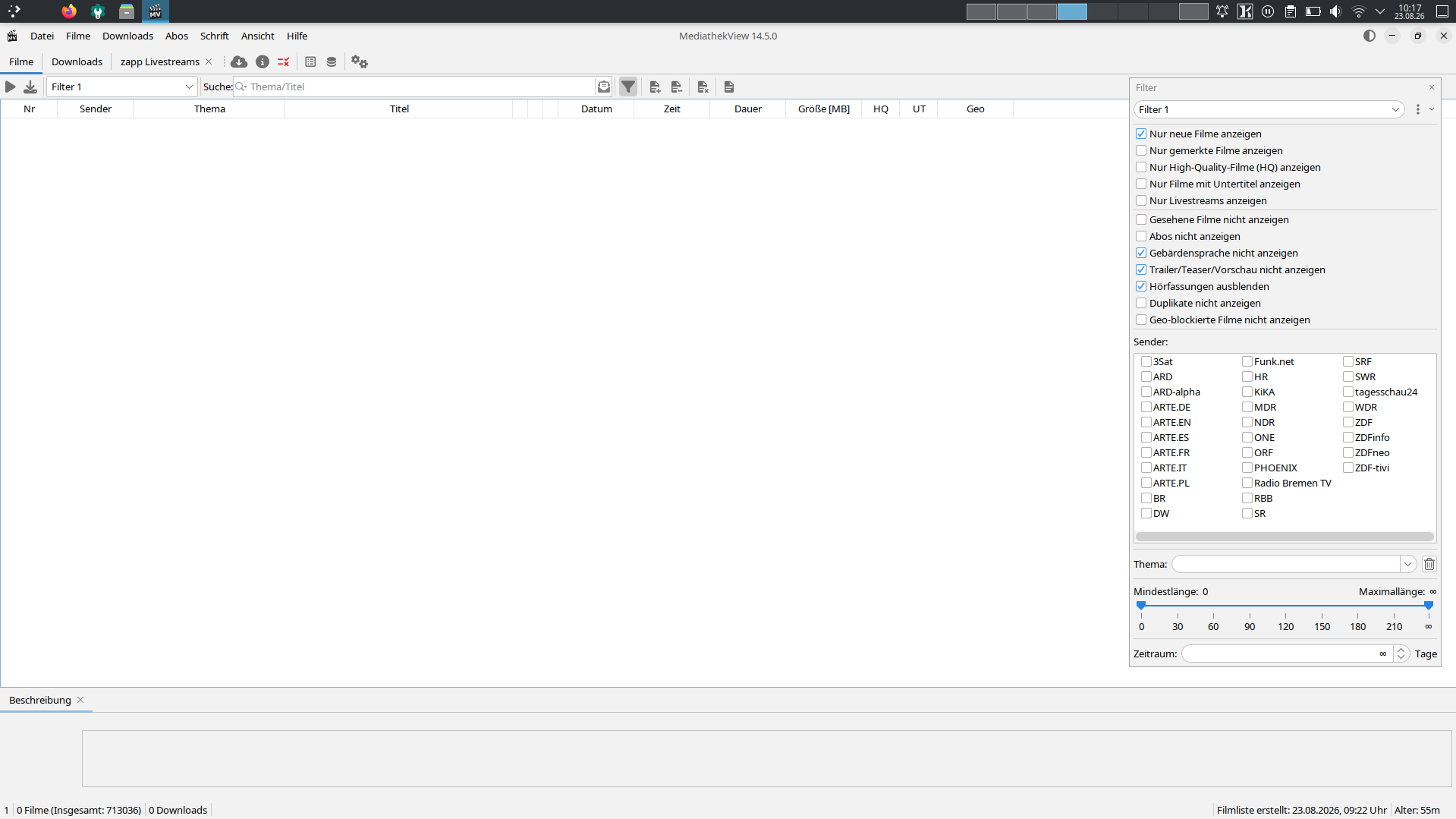The height and width of the screenshot is (819, 1456).
Task: Load a new film list via cloud icon
Action: [239, 61]
